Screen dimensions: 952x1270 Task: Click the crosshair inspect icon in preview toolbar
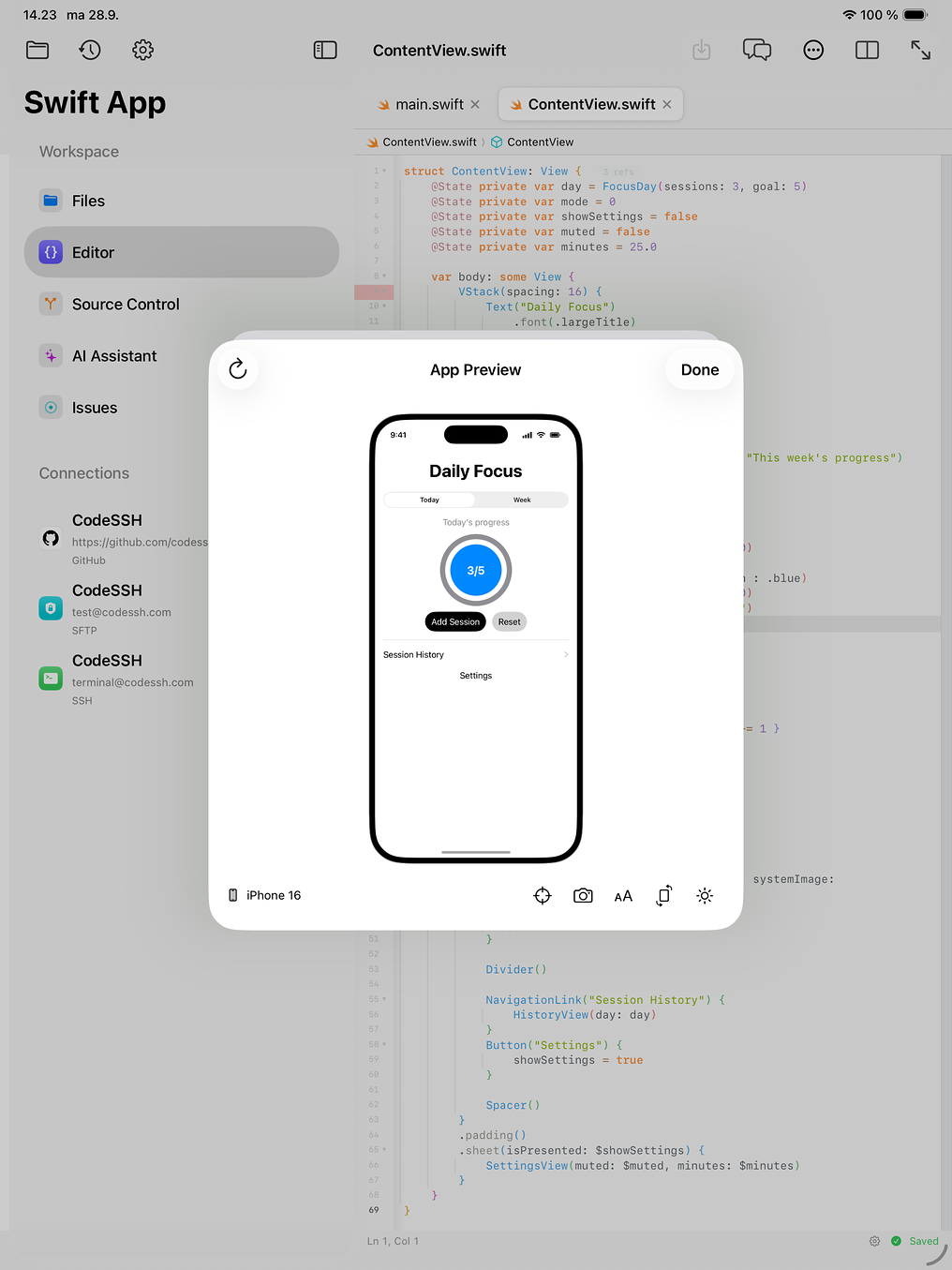pos(543,896)
